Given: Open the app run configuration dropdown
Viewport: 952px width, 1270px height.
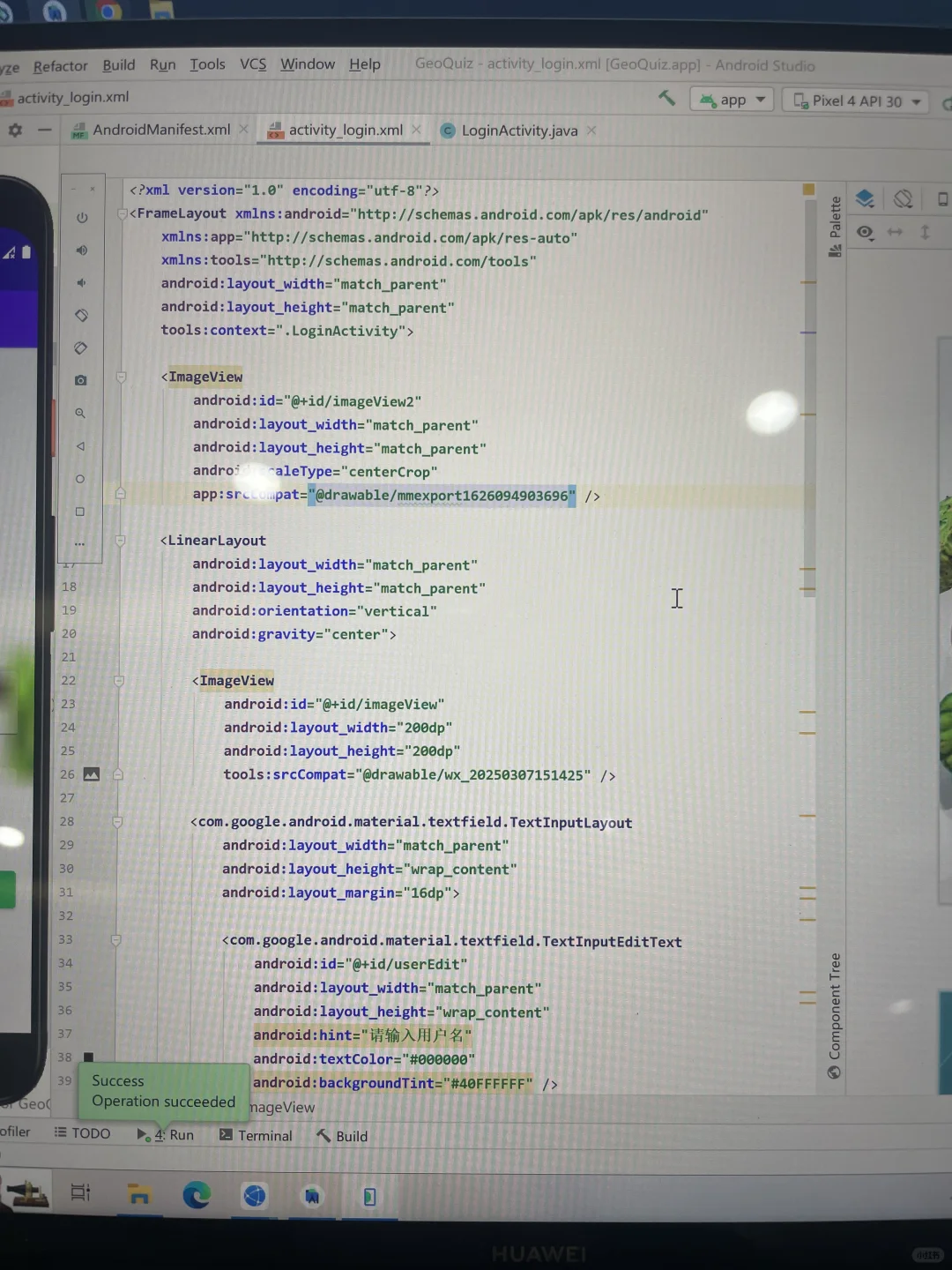Looking at the screenshot, I should 732,100.
